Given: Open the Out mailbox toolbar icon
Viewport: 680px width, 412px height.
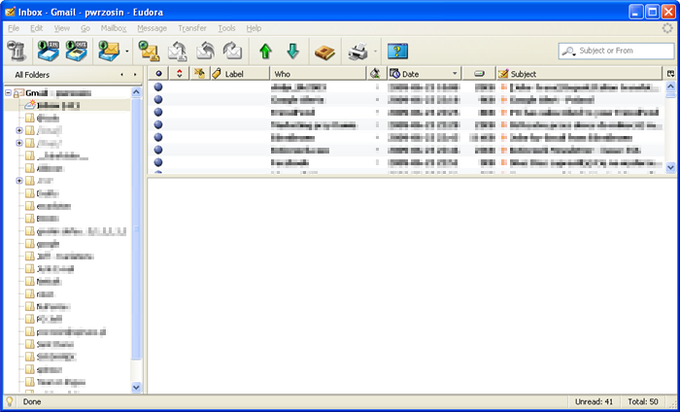Looking at the screenshot, I should [x=76, y=51].
